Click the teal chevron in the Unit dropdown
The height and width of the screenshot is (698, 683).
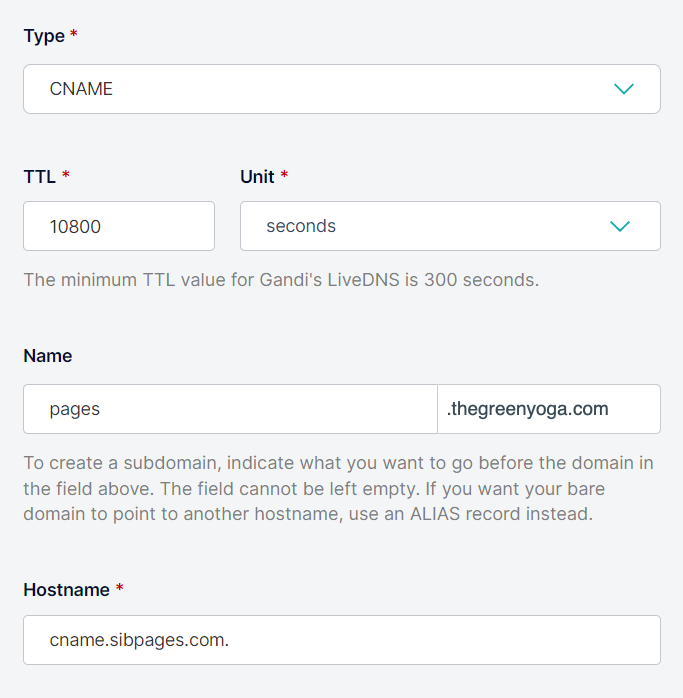[x=620, y=226]
